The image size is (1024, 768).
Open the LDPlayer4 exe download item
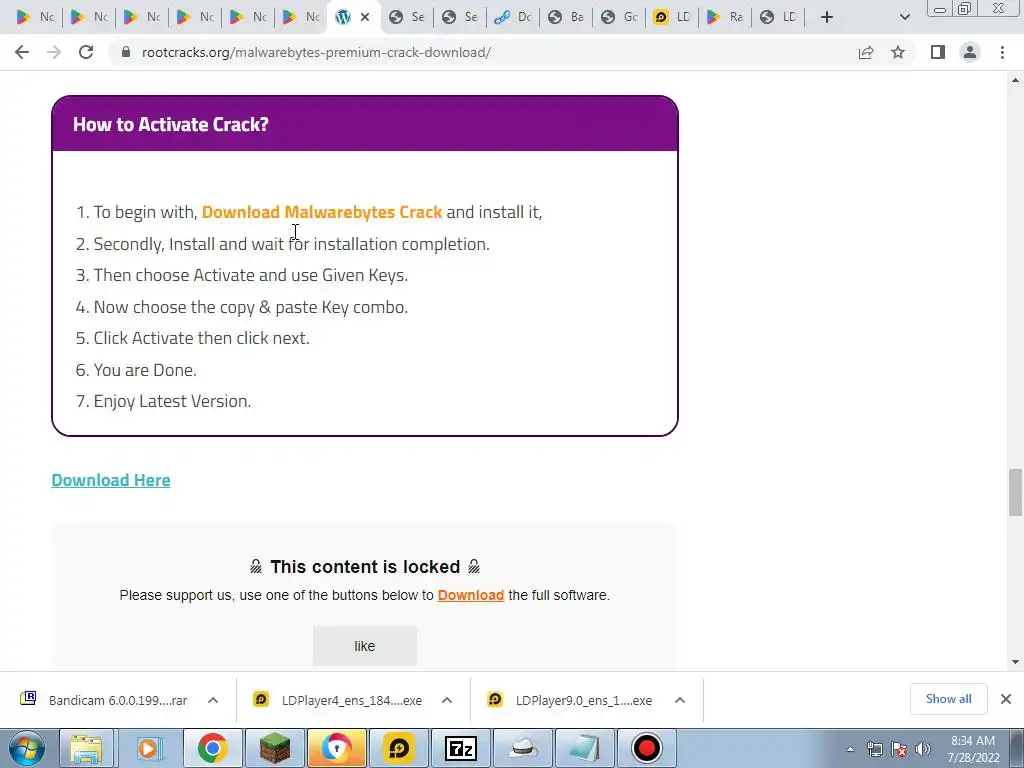click(x=338, y=700)
